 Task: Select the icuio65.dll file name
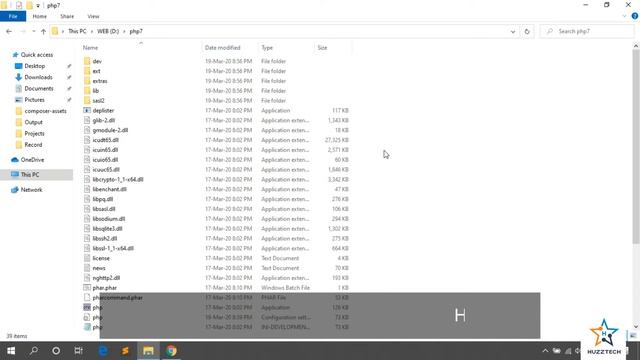pos(105,160)
